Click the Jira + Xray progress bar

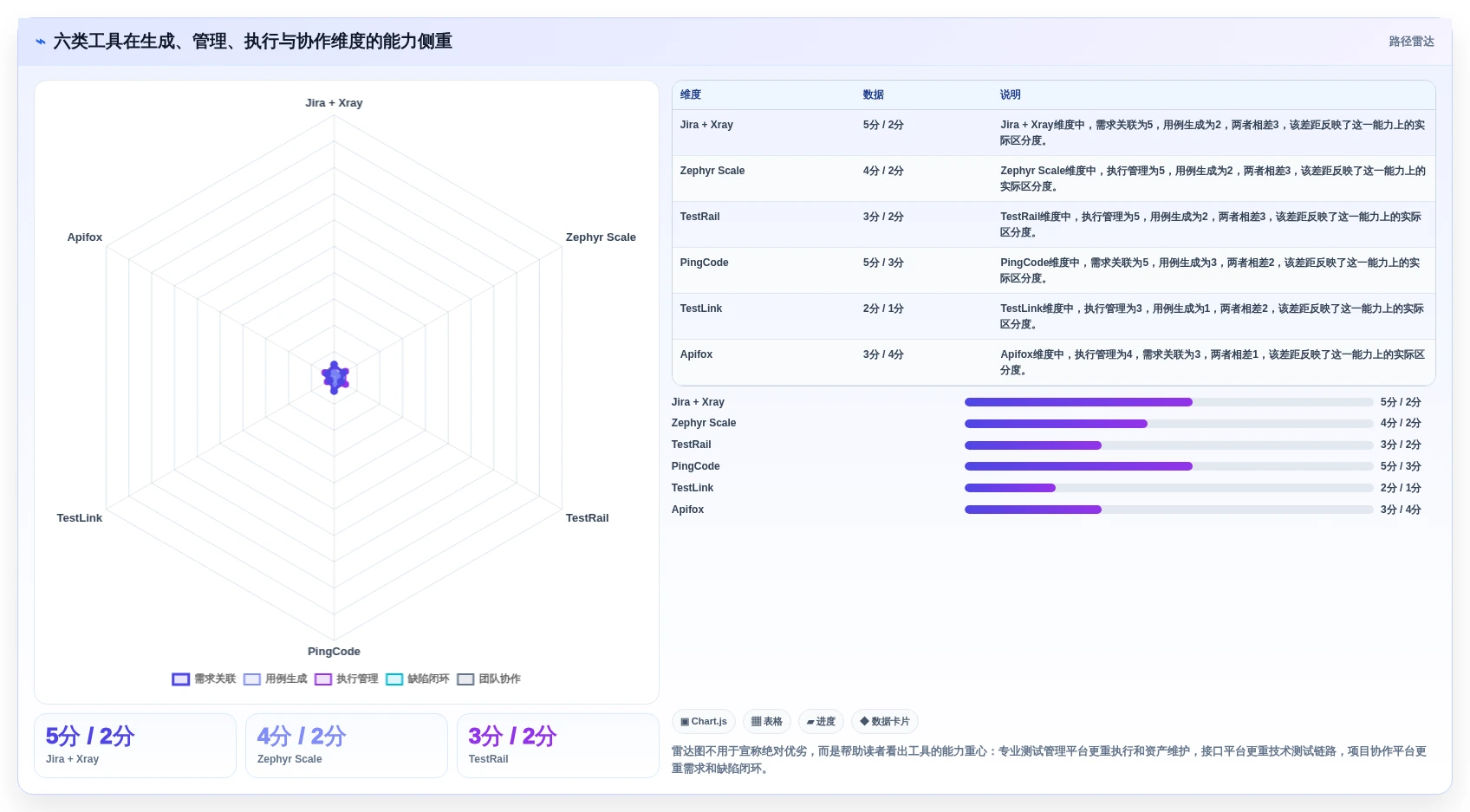tap(1168, 402)
